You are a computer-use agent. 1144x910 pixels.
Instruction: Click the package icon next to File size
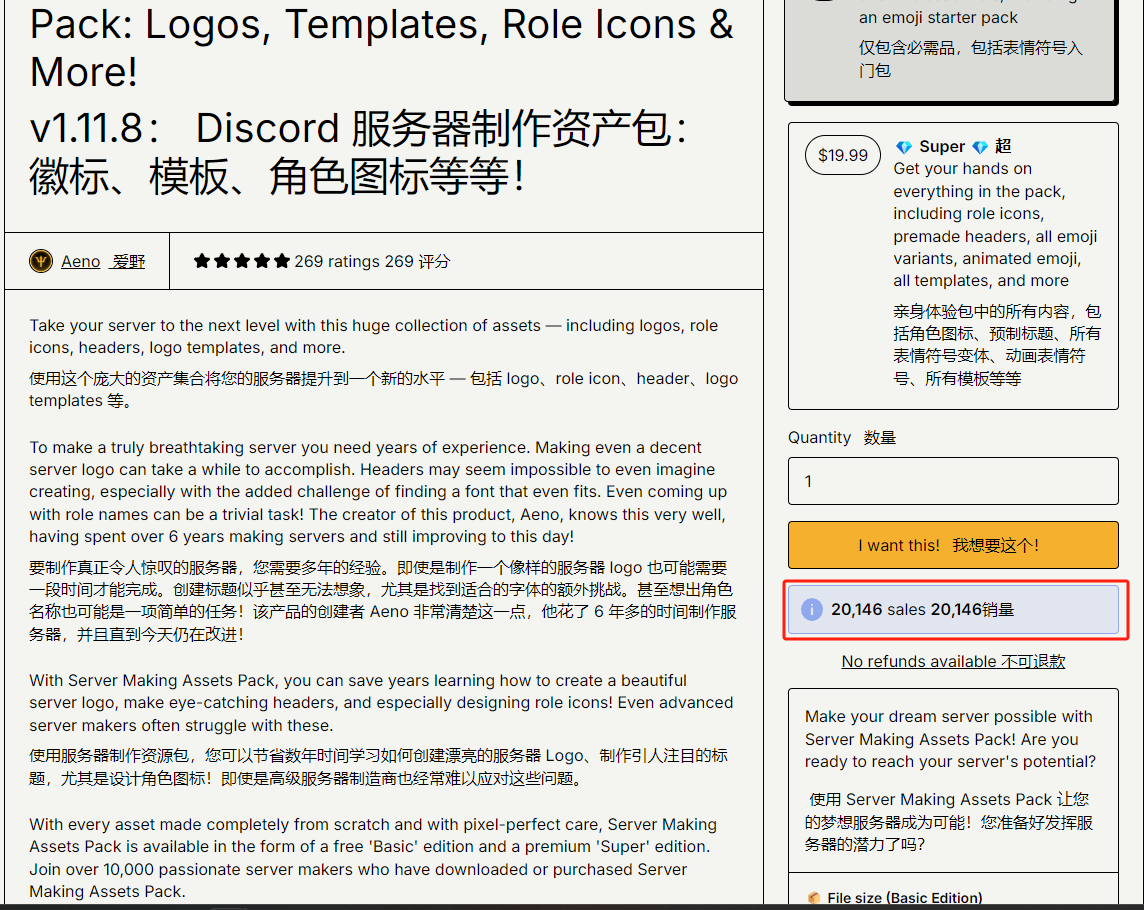coord(814,898)
